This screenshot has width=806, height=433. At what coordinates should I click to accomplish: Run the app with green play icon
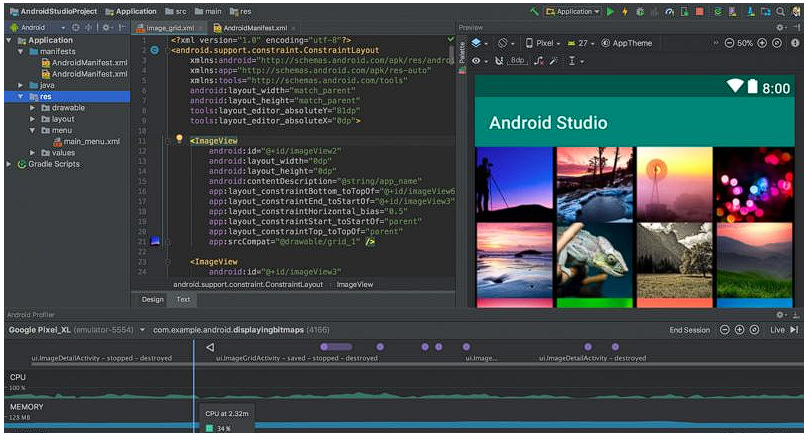610,11
